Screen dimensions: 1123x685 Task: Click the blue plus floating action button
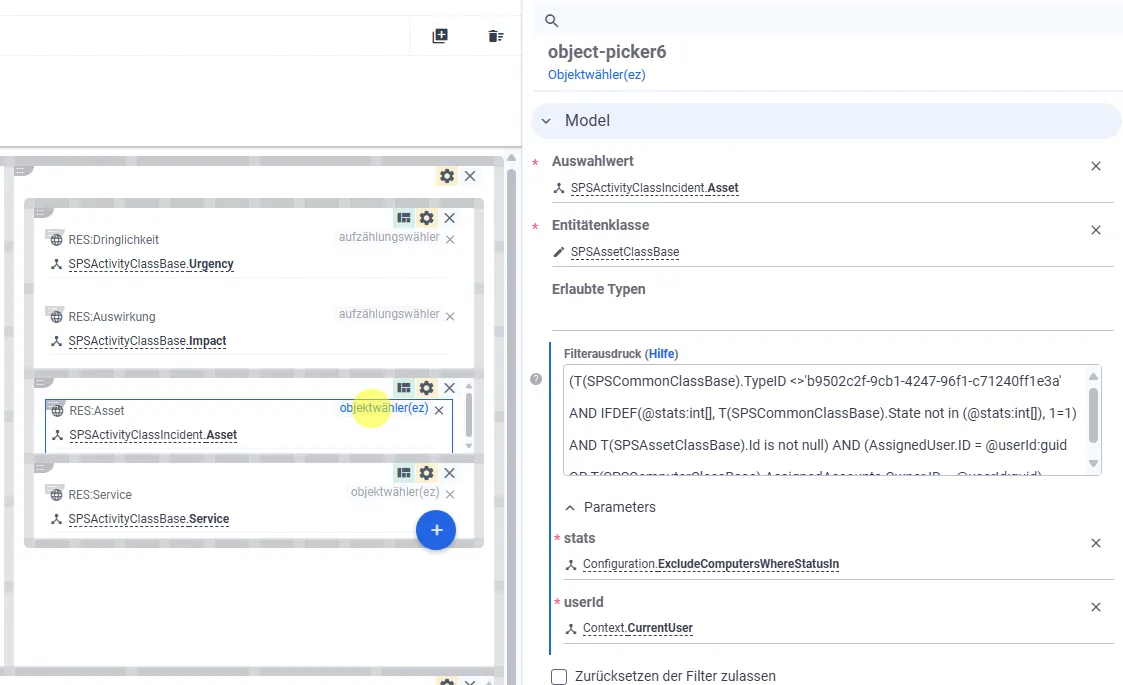click(x=436, y=530)
